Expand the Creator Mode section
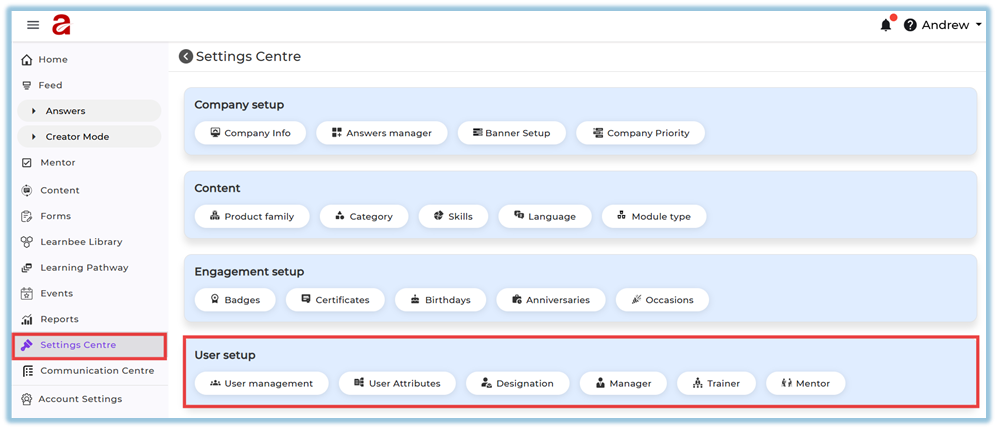This screenshot has width=997, height=429. pos(34,137)
